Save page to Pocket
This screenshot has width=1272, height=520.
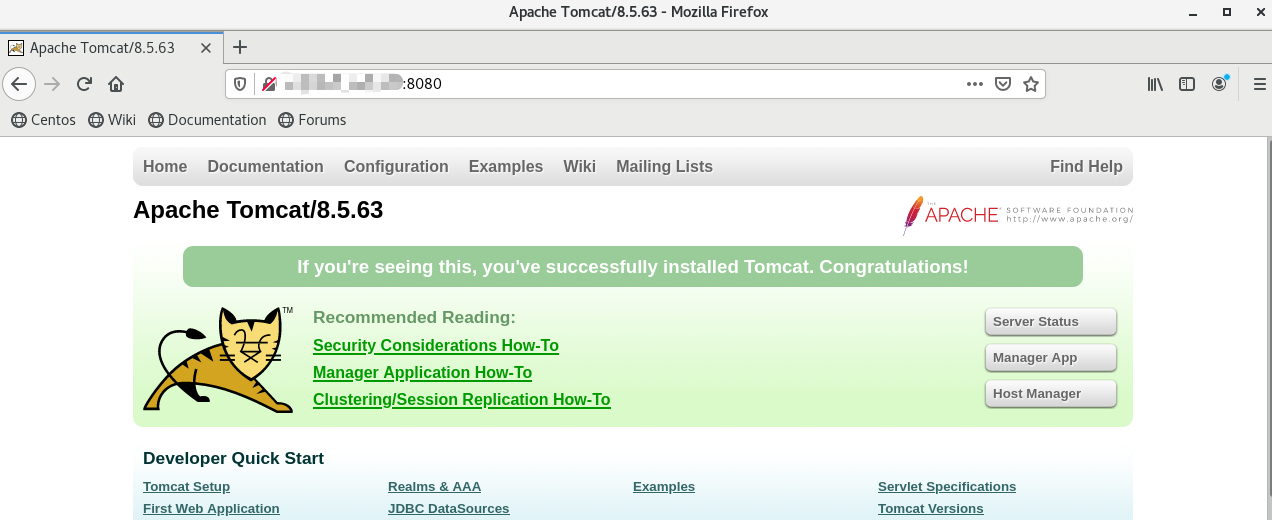point(1003,84)
